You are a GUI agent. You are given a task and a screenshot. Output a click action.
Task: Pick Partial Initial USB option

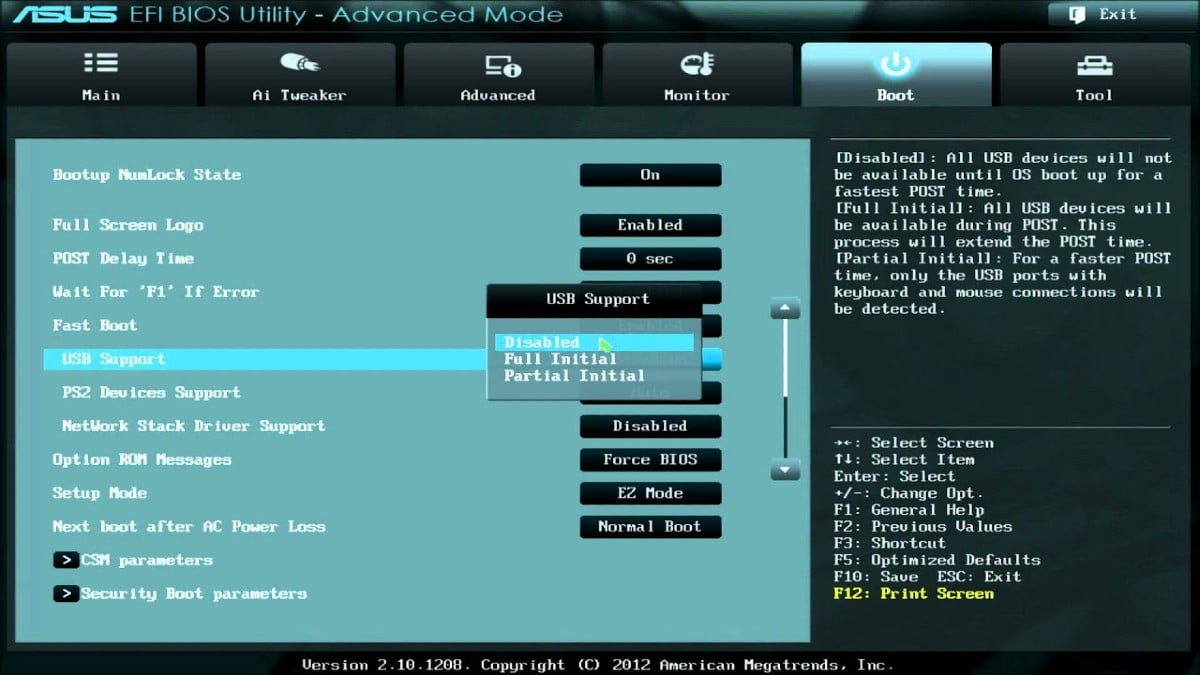[574, 376]
